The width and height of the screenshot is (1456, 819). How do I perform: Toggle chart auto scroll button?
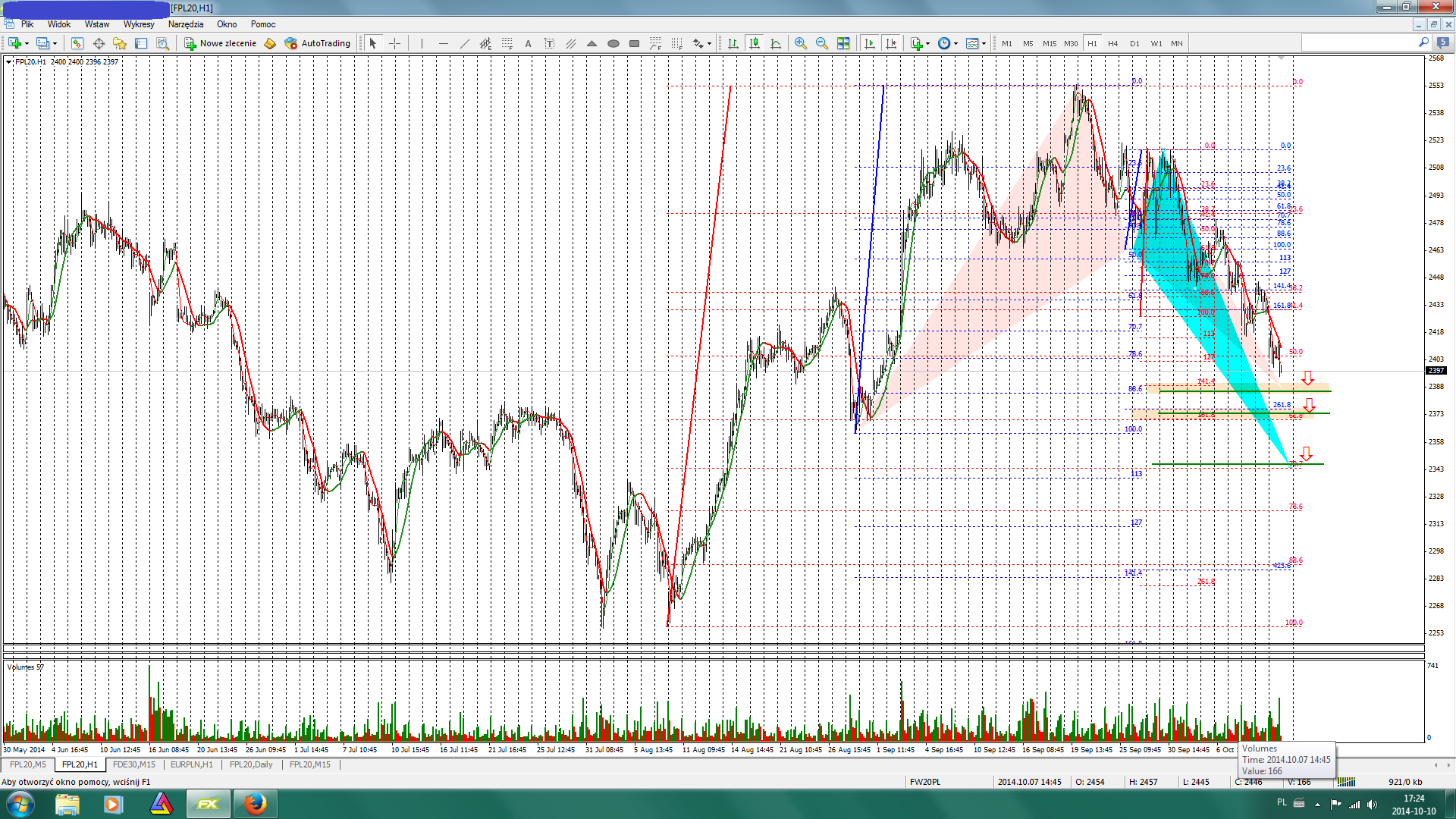click(x=869, y=43)
